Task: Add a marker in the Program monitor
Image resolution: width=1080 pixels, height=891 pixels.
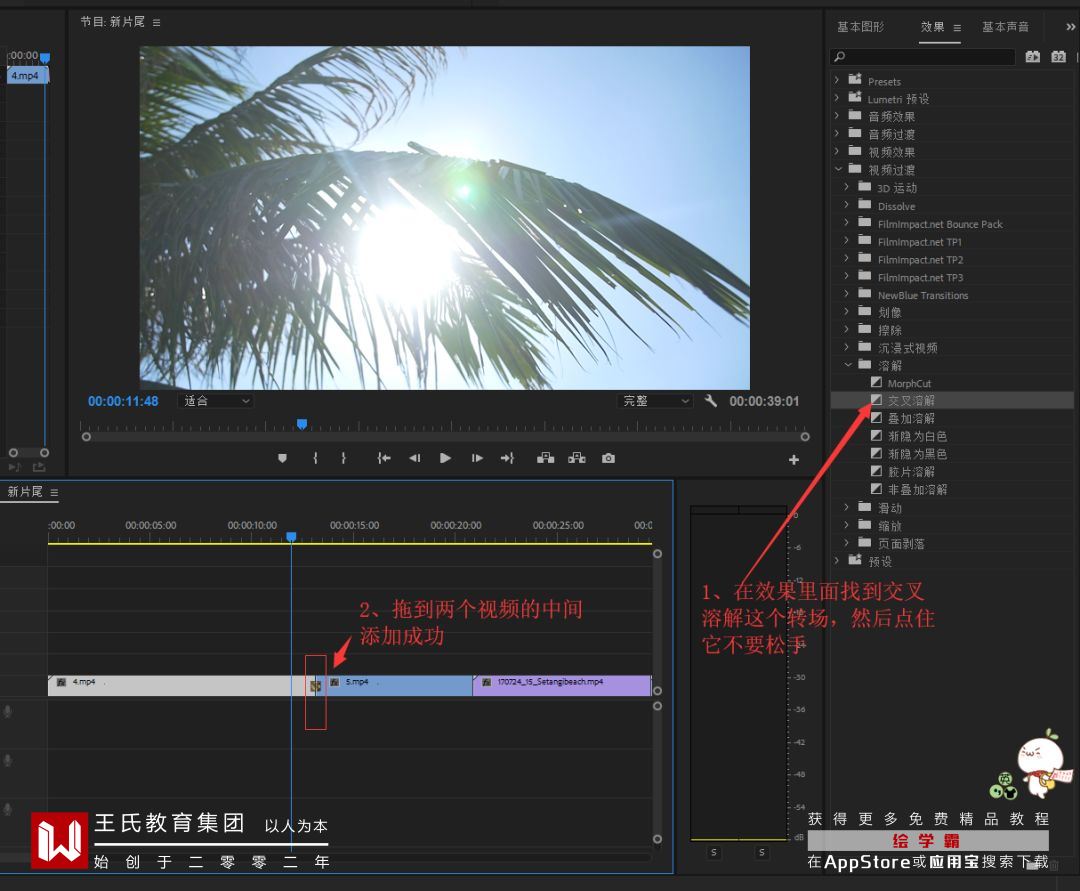Action: point(282,458)
